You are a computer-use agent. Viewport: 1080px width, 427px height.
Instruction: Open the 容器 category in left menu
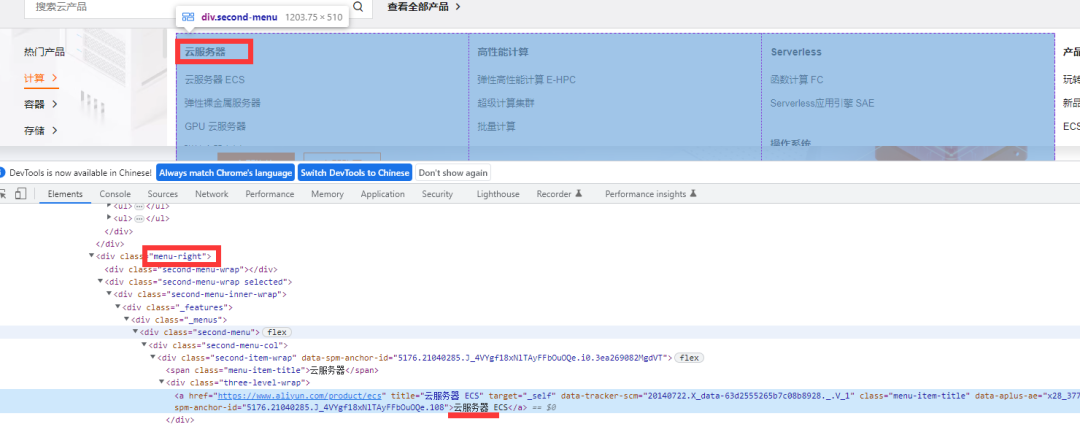click(x=41, y=104)
